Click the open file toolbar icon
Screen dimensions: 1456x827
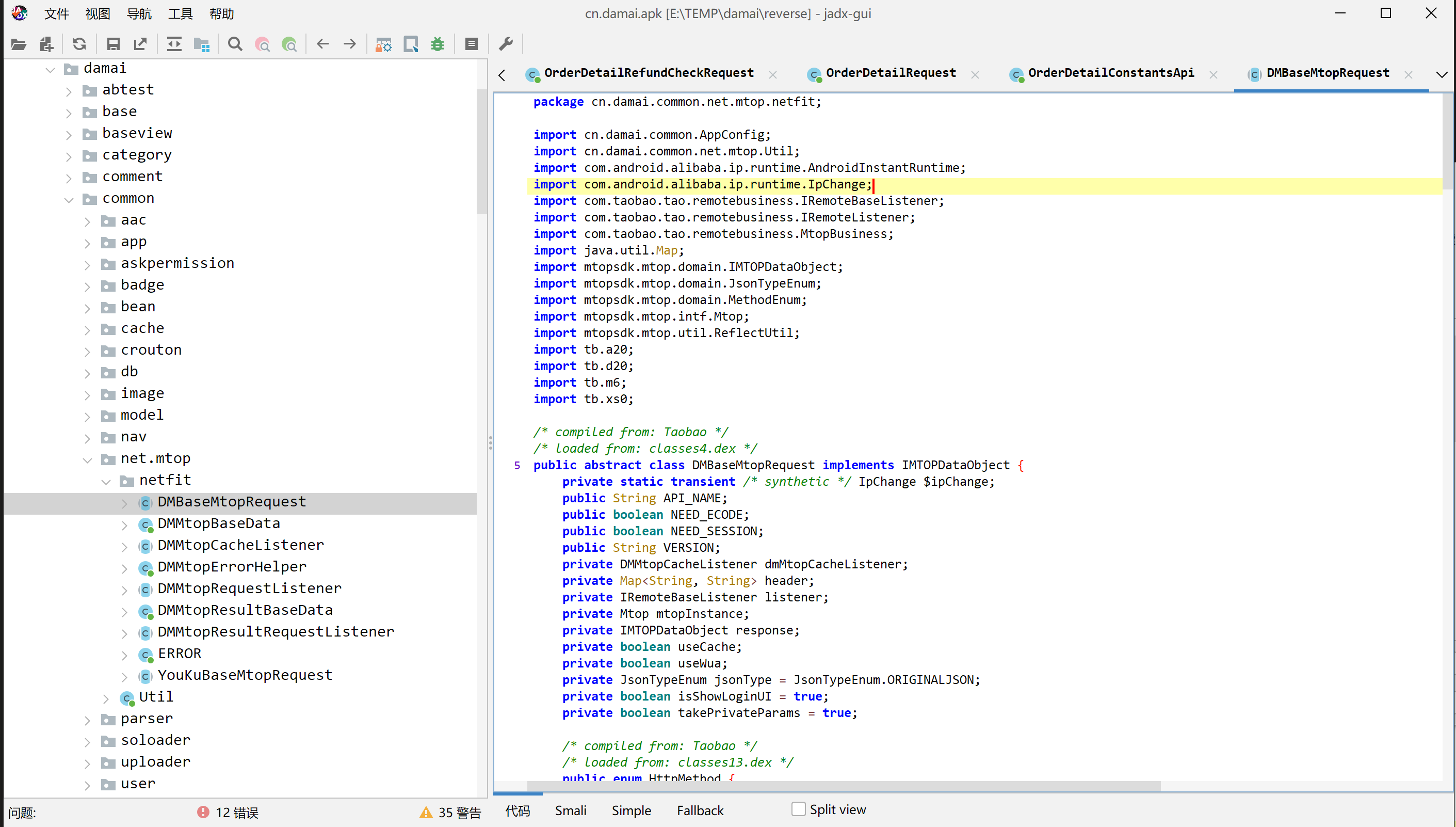[x=19, y=44]
